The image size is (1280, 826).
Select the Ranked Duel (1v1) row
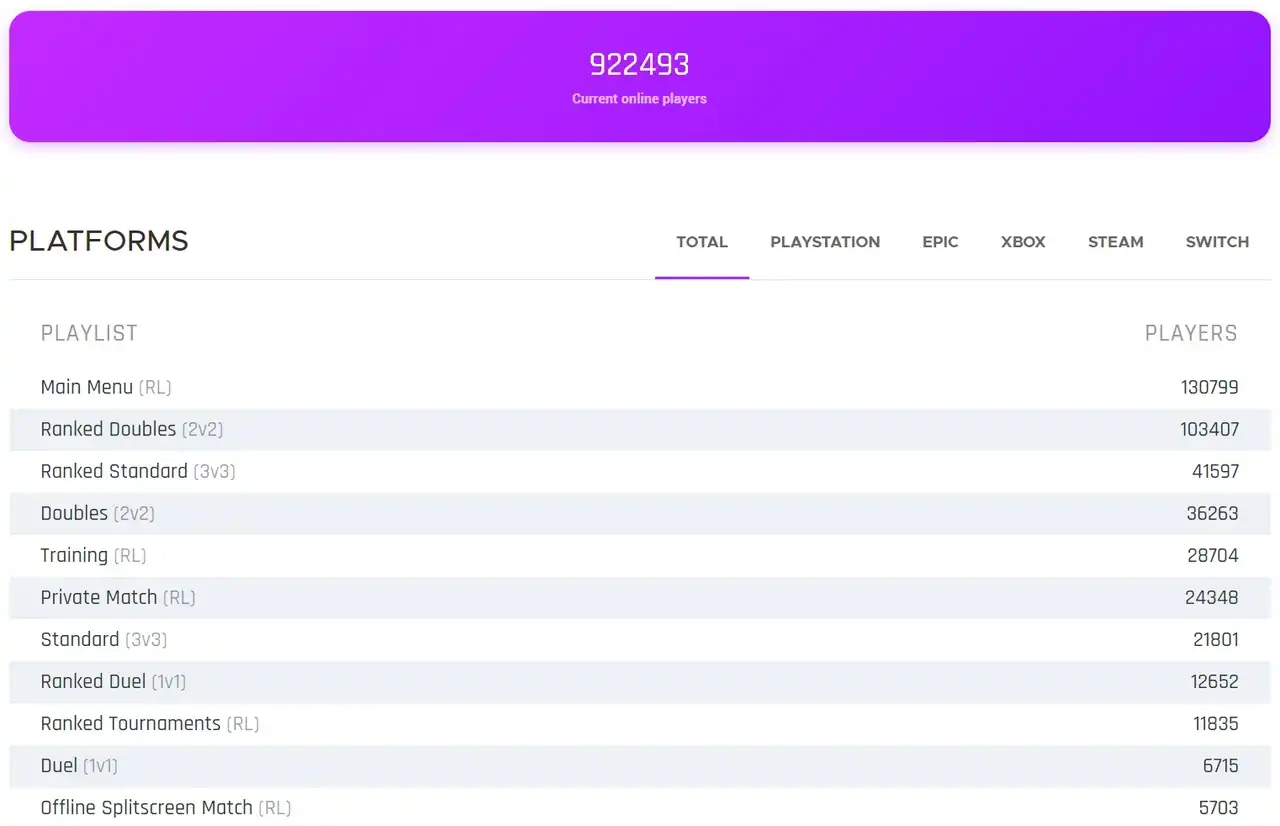640,681
